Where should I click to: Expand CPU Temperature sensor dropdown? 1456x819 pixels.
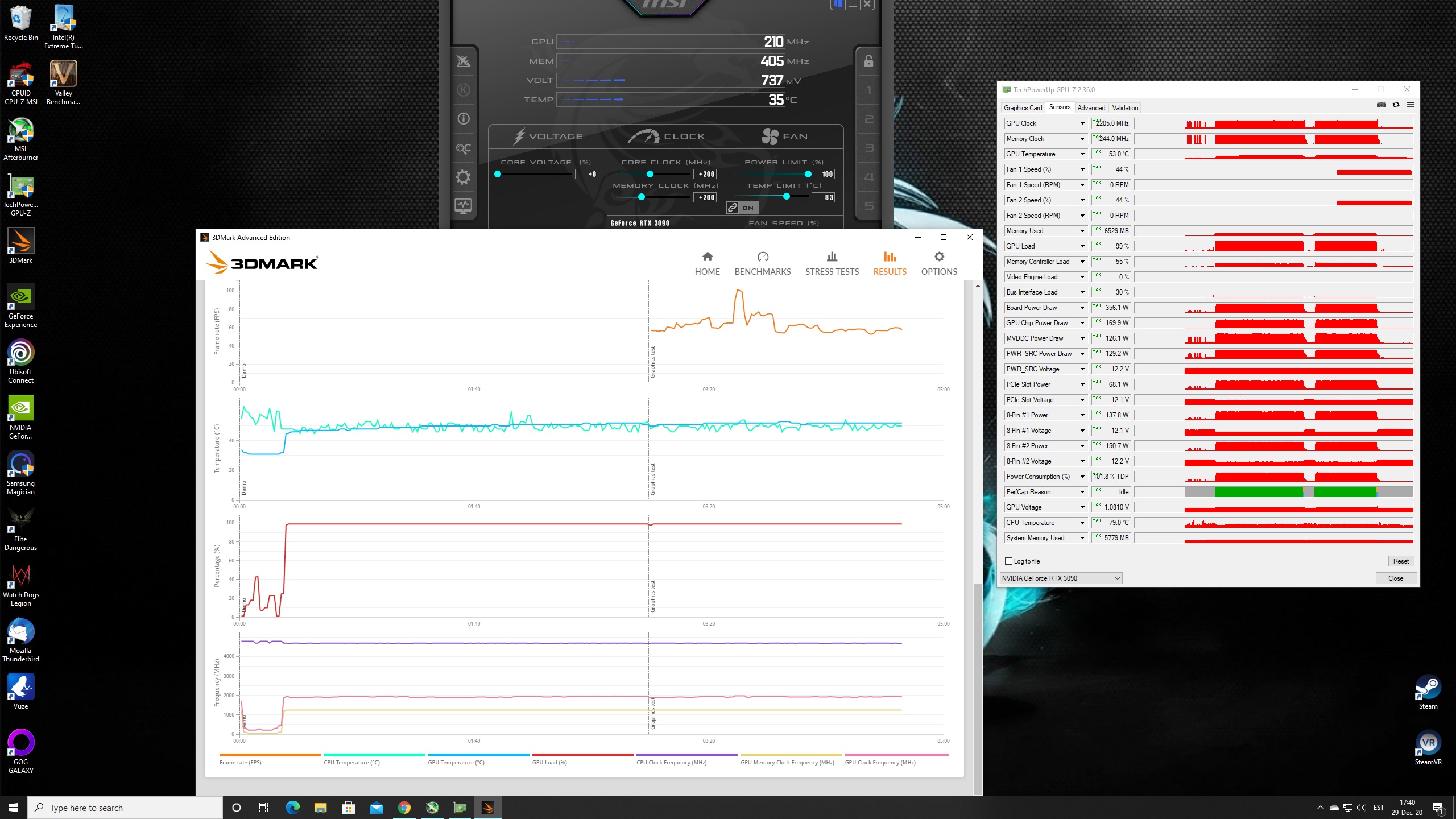pos(1082,523)
